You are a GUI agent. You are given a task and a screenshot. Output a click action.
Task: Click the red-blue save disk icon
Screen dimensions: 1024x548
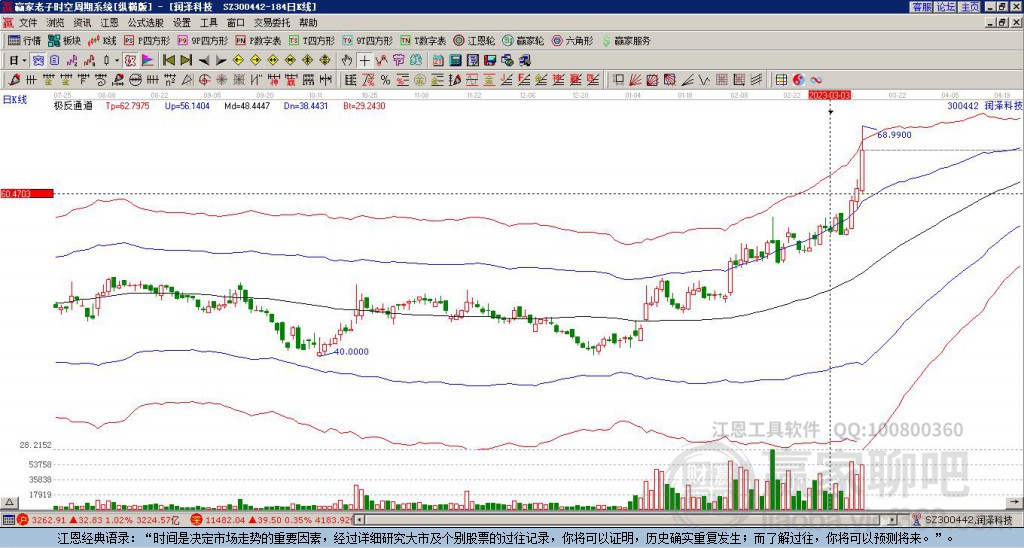[x=490, y=61]
